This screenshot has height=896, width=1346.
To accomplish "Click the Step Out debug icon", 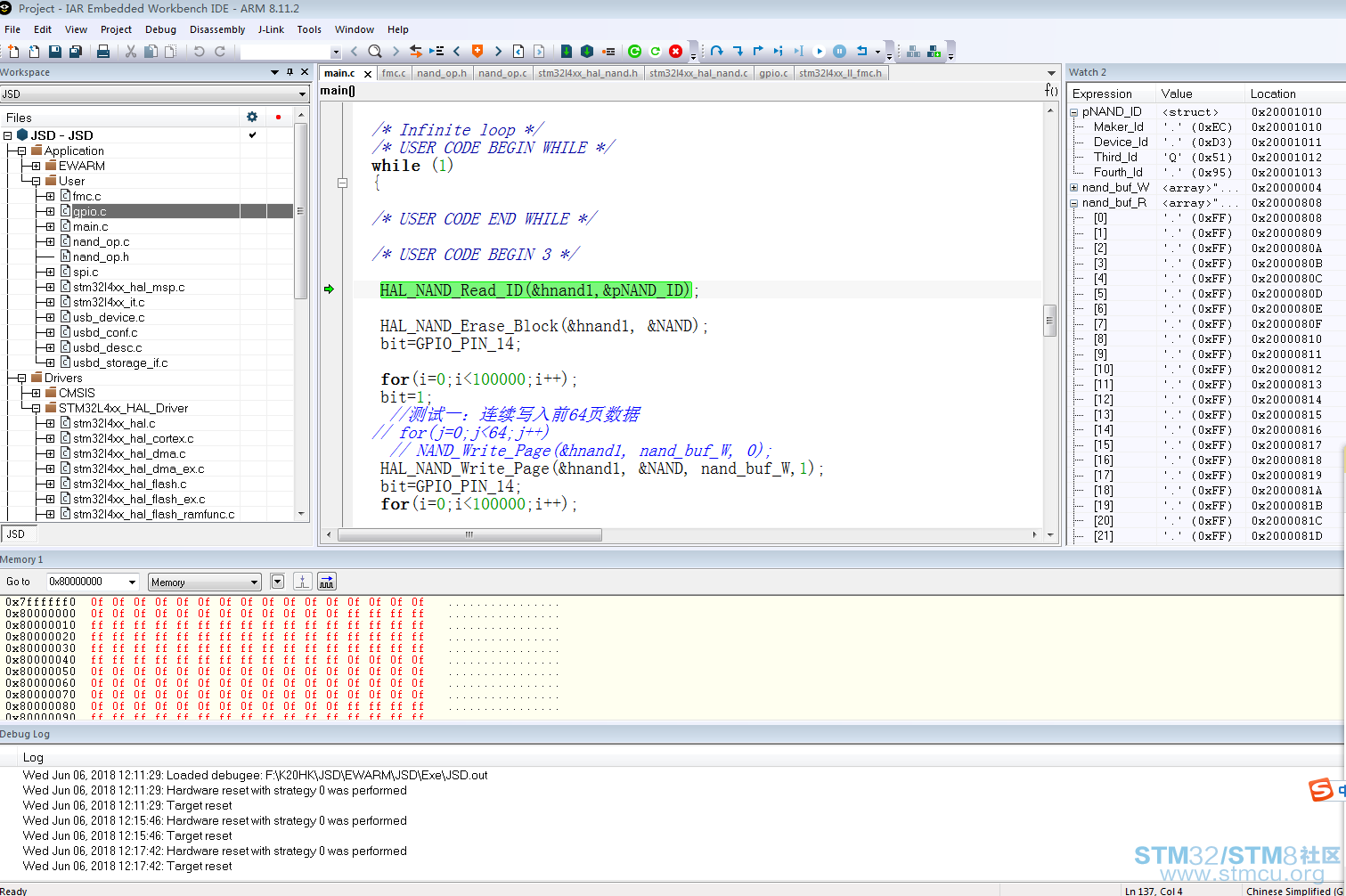I will (758, 52).
